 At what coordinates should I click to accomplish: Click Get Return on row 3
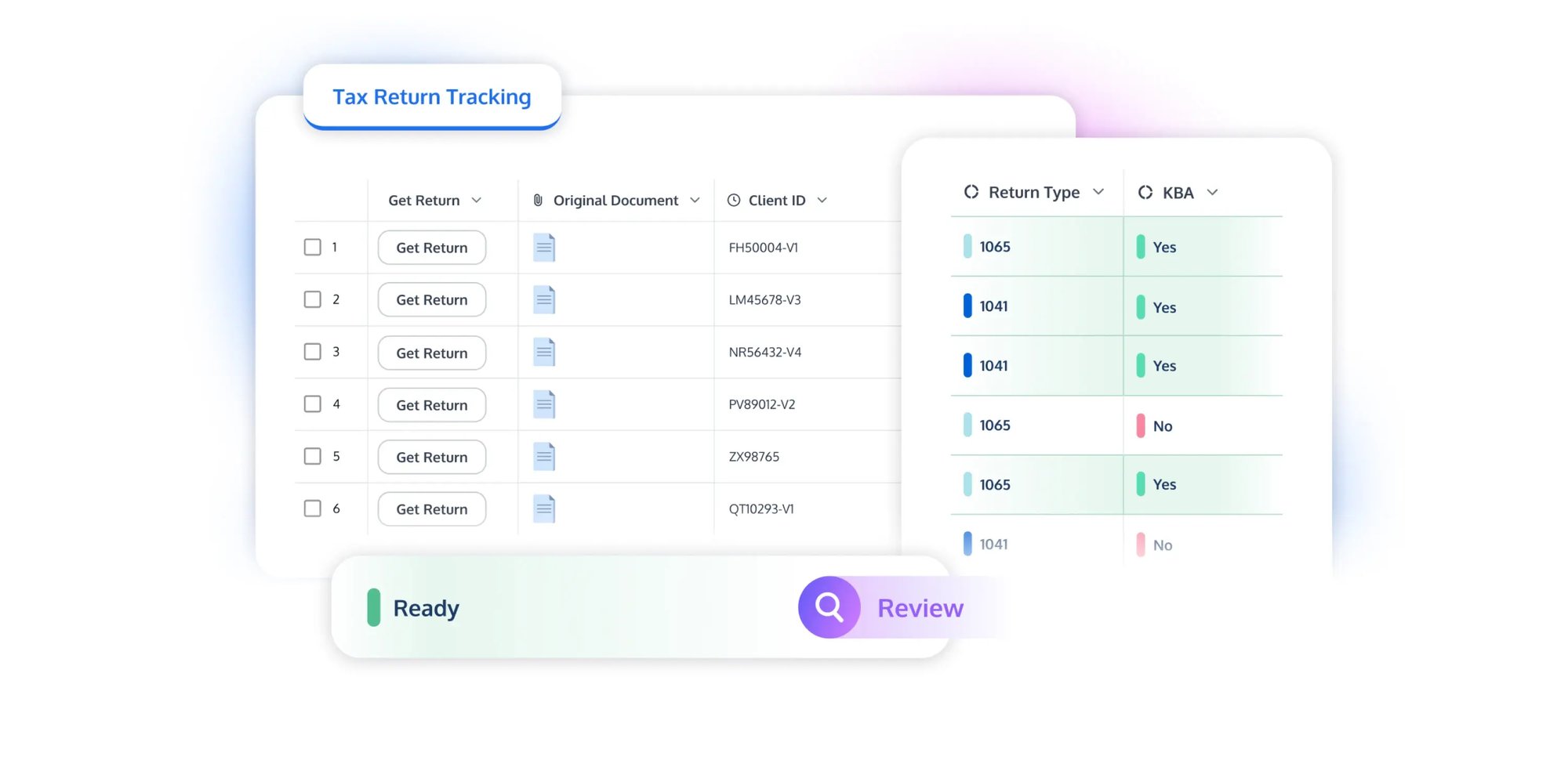pyautogui.click(x=431, y=353)
